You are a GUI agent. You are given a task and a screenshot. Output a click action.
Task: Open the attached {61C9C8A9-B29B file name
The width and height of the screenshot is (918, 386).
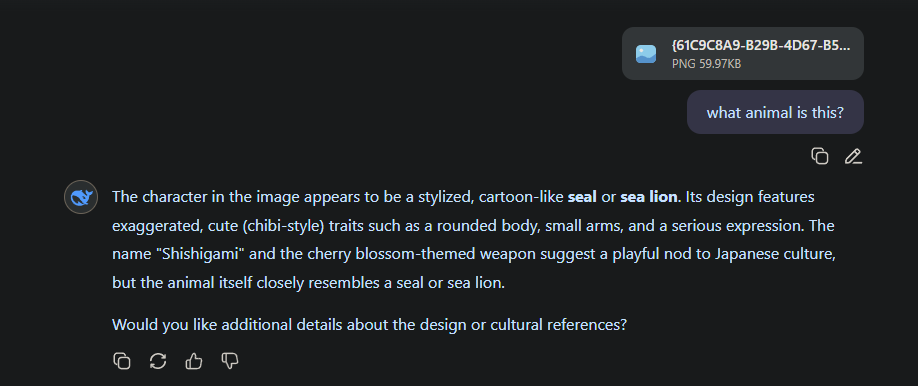coord(761,46)
